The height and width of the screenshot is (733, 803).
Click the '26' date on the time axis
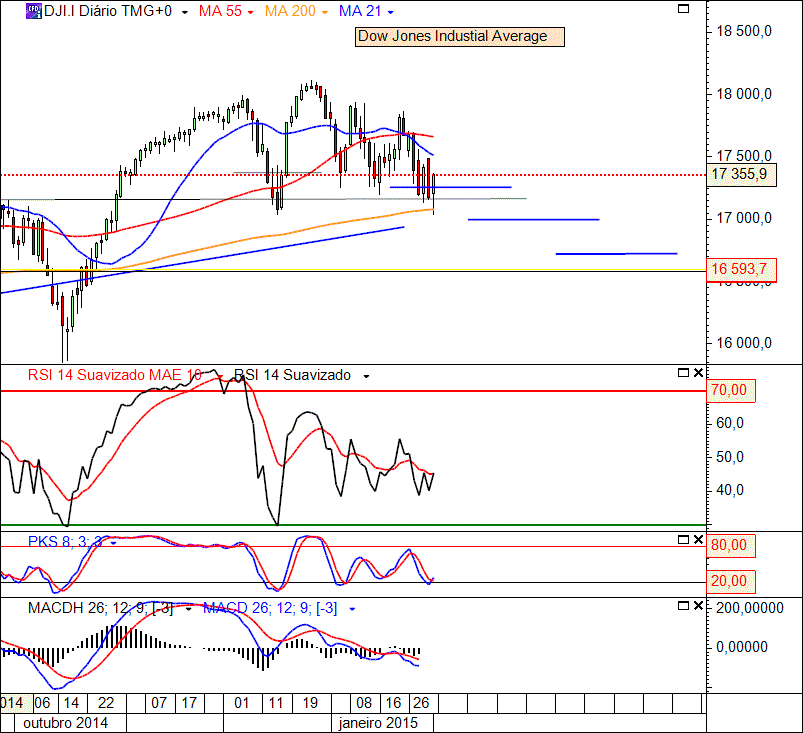(x=421, y=703)
